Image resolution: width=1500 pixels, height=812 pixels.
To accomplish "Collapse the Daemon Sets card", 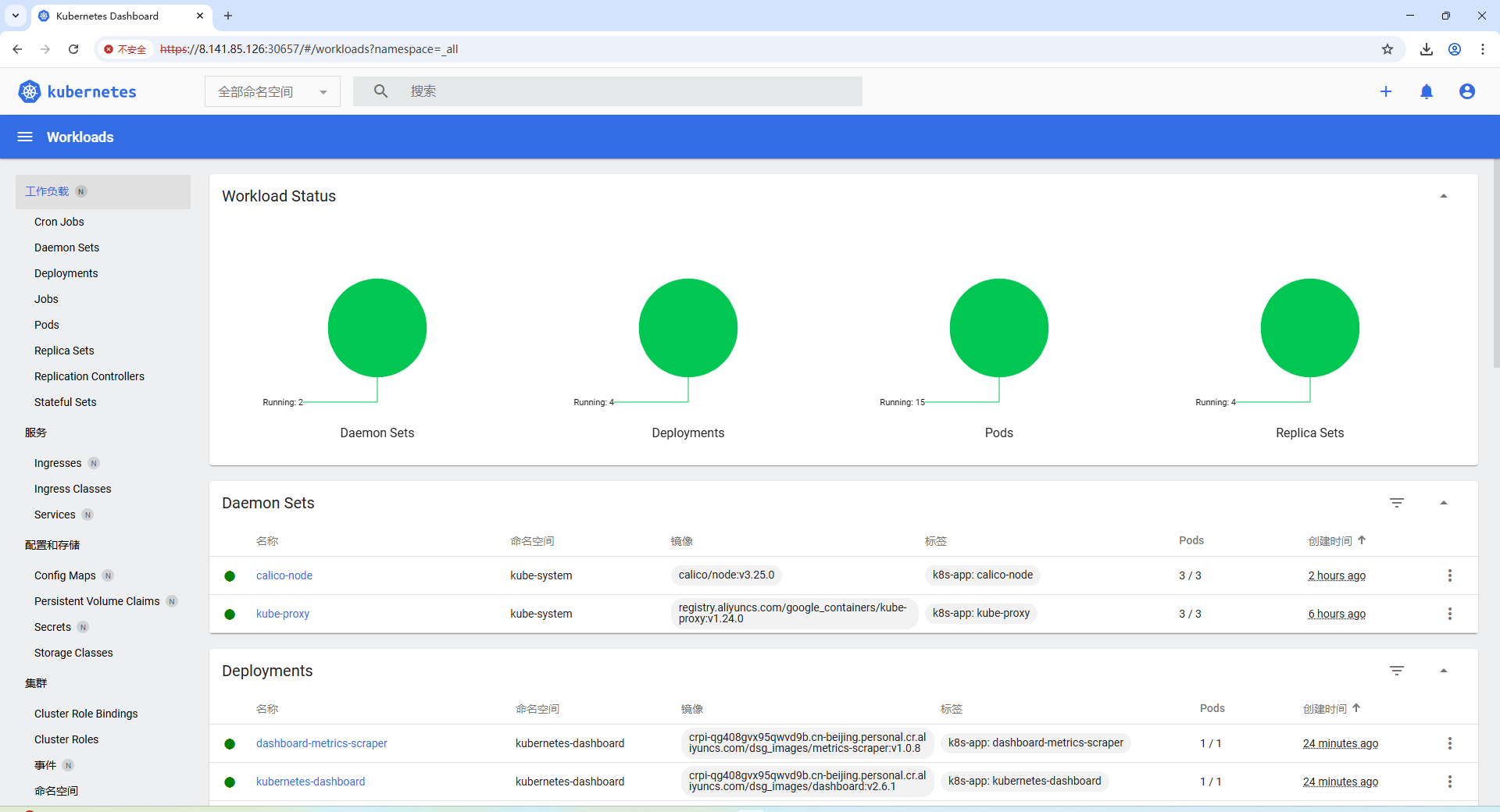I will point(1444,503).
